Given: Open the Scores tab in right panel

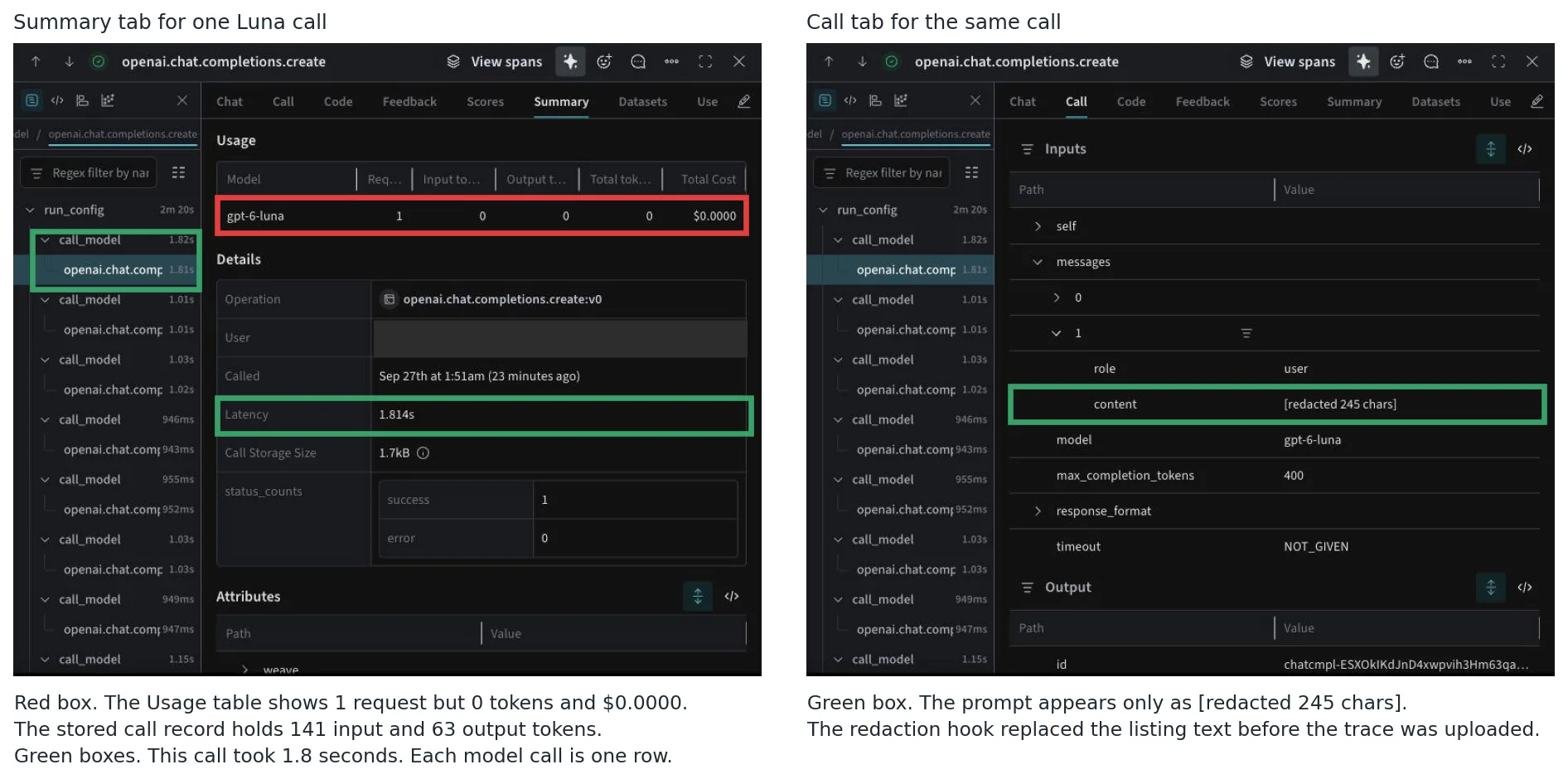Looking at the screenshot, I should click(1278, 101).
